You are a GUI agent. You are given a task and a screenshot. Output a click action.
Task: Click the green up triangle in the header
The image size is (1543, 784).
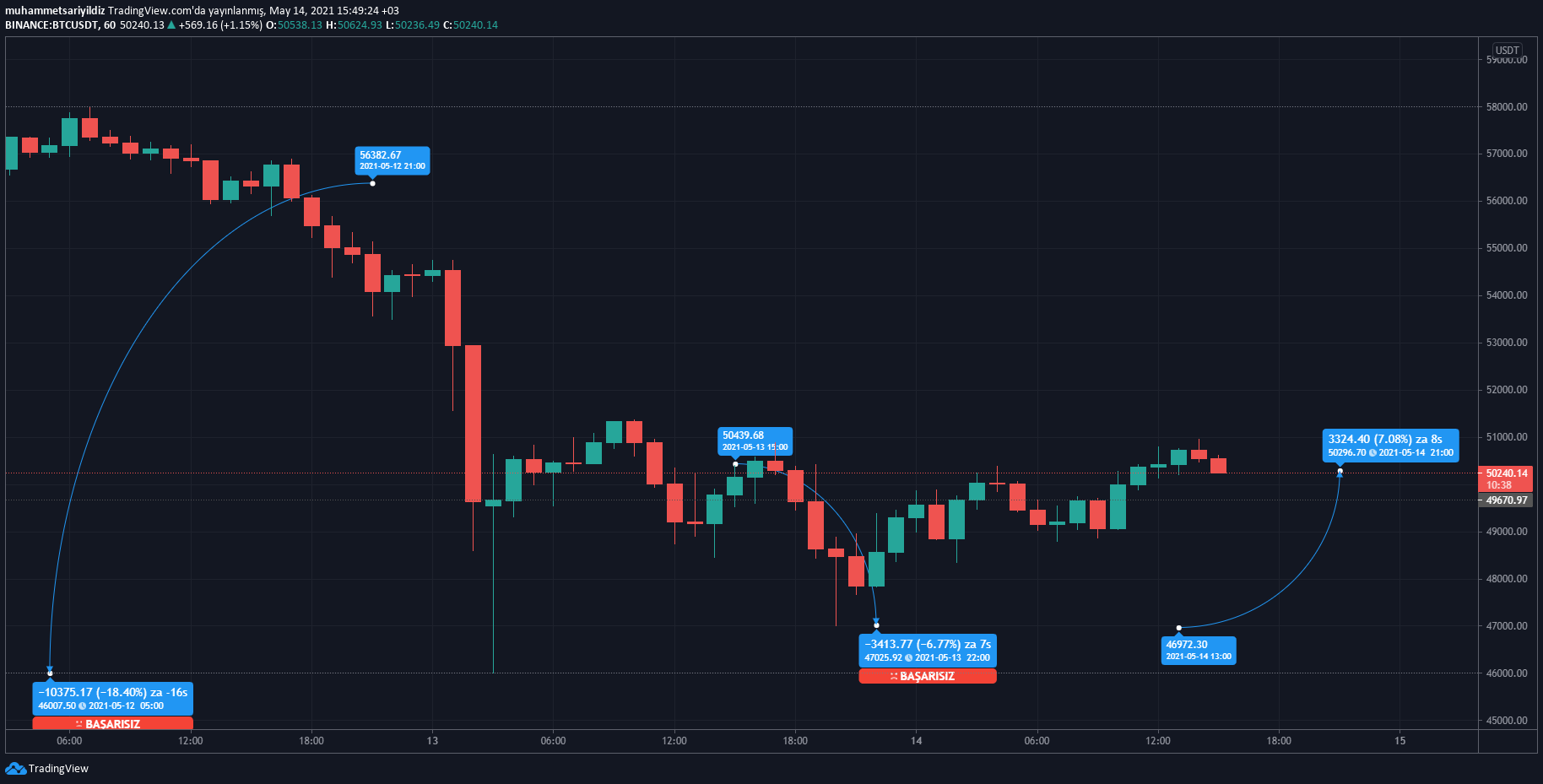(171, 25)
